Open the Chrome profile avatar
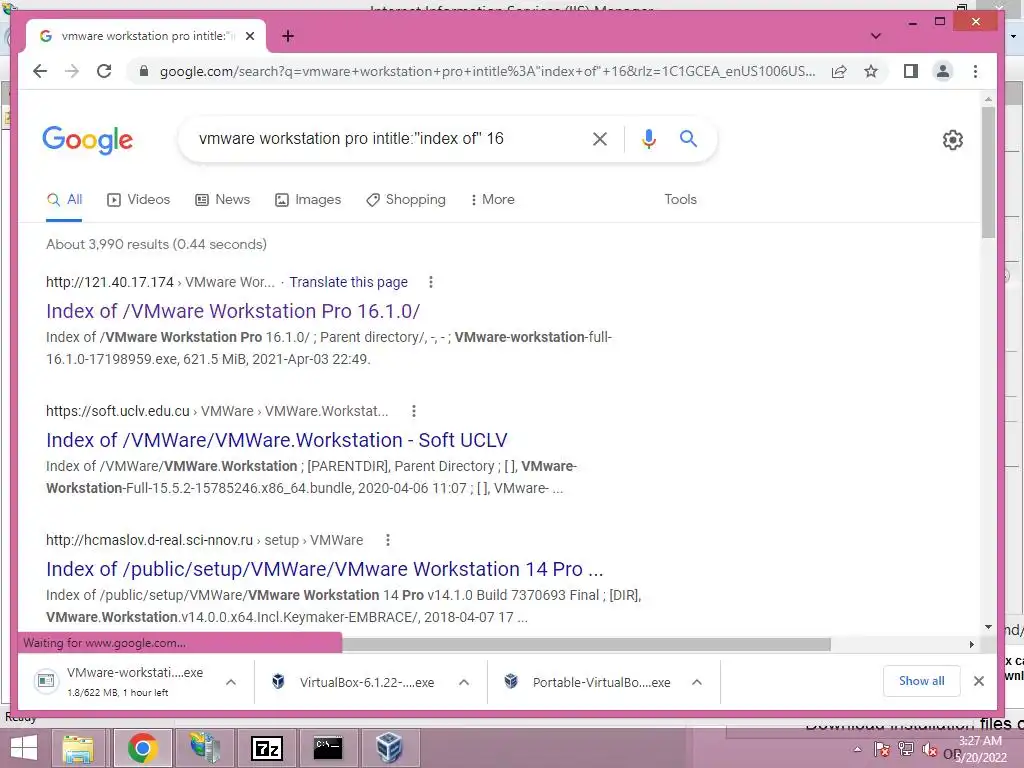This screenshot has width=1024, height=768. point(942,71)
